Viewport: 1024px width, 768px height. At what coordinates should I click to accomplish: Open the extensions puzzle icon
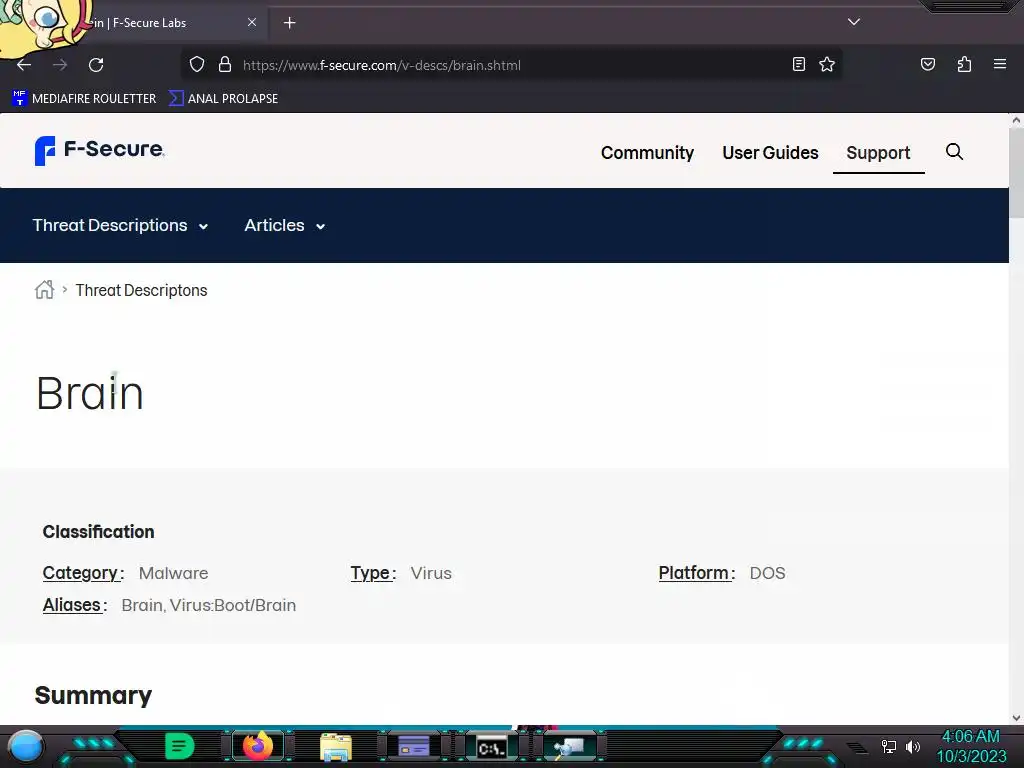(964, 64)
